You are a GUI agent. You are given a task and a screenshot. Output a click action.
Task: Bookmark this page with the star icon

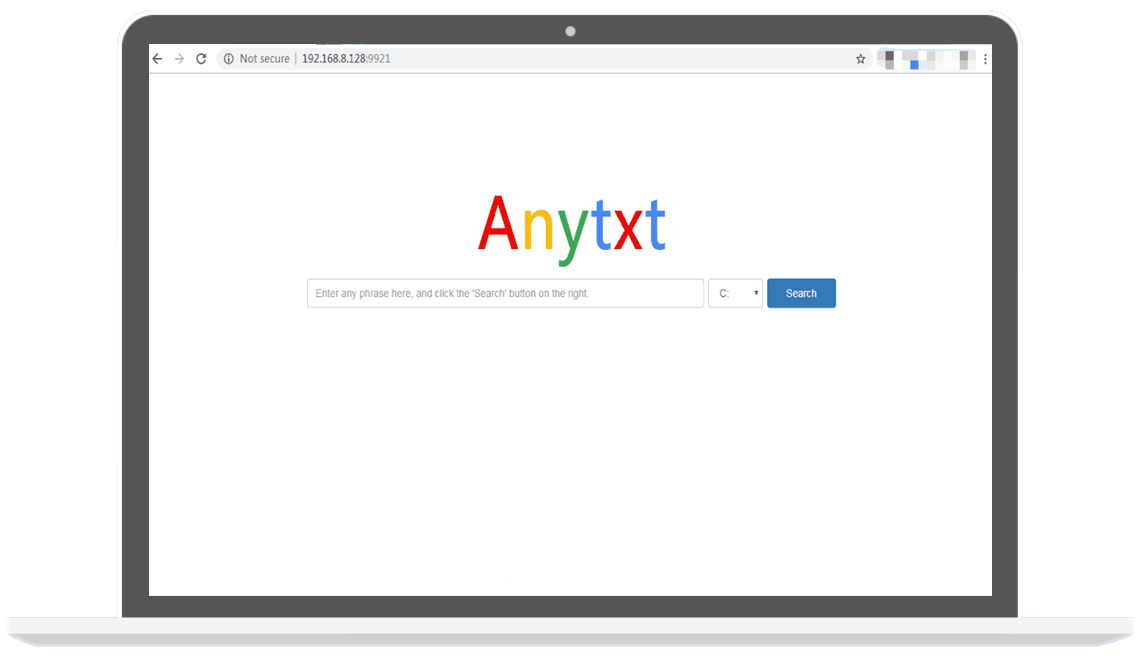[x=860, y=59]
